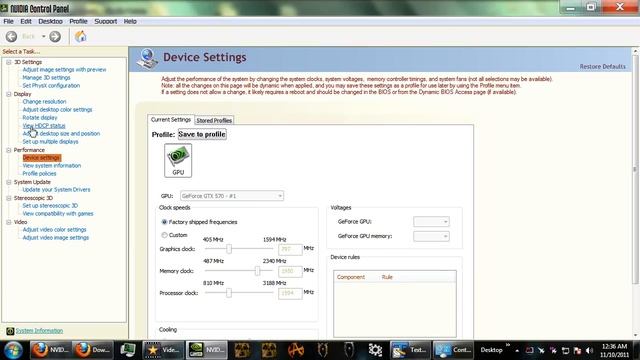Launch the red anarchy-symbol taskbar icon
This screenshot has width=640, height=360.
(296, 350)
